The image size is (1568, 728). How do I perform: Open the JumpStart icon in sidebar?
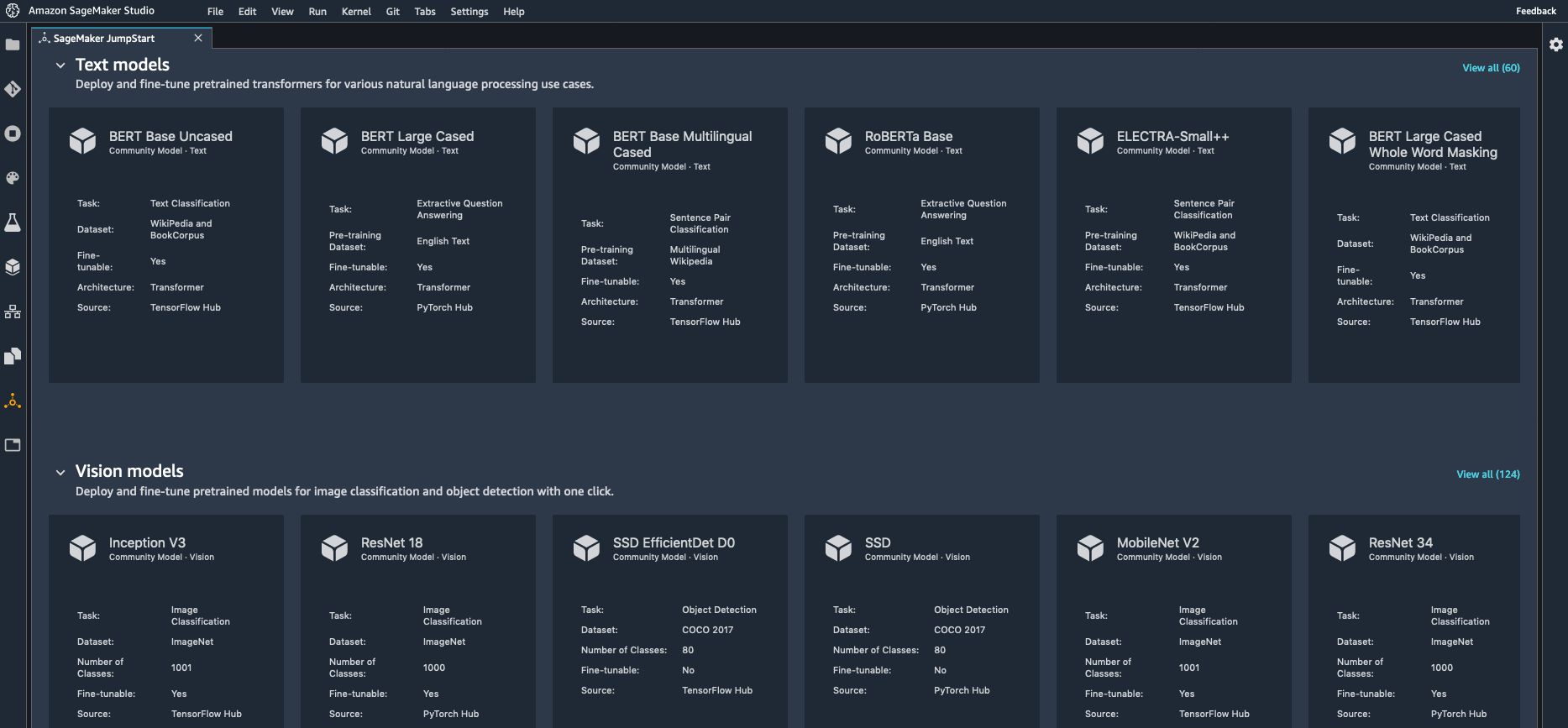[x=13, y=401]
